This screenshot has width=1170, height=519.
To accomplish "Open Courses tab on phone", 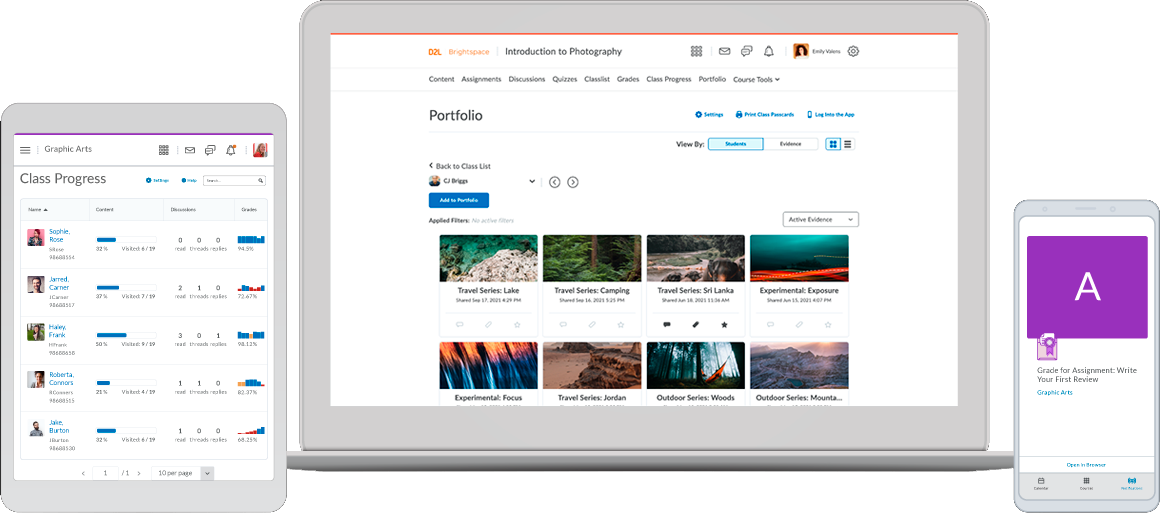I will [1086, 483].
